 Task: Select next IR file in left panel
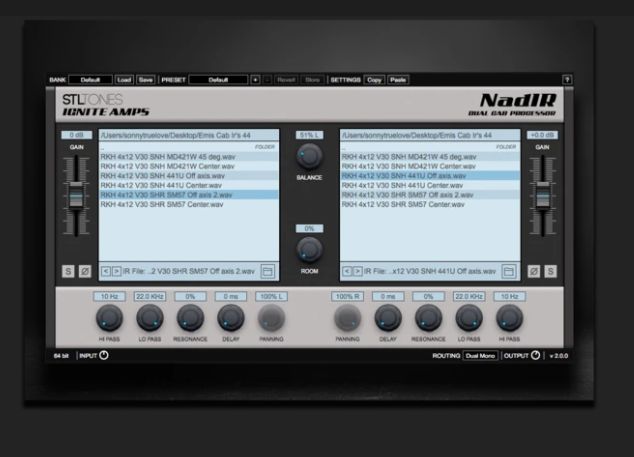point(116,271)
